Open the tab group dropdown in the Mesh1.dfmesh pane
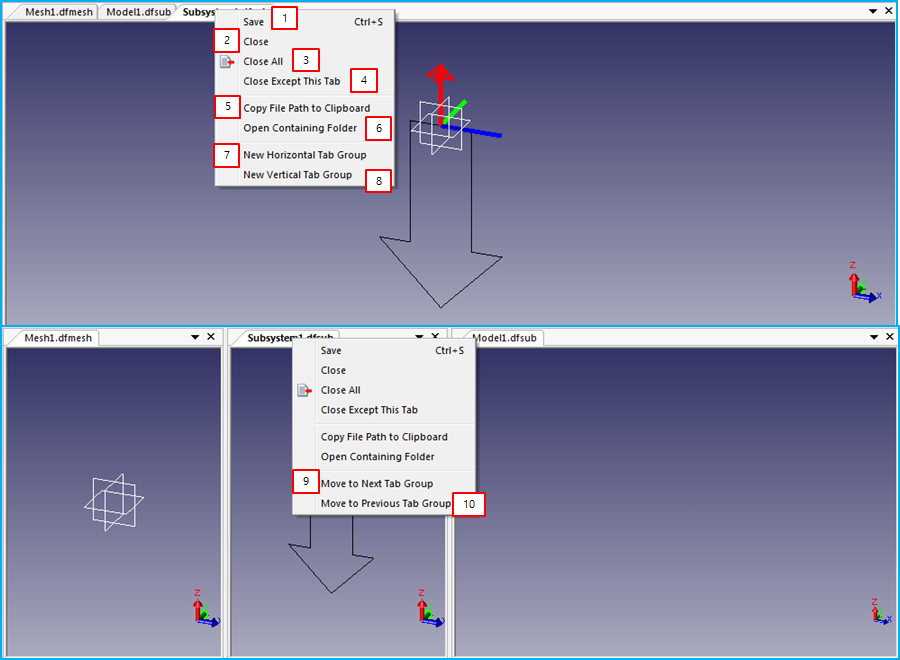Viewport: 900px width, 660px height. click(194, 337)
